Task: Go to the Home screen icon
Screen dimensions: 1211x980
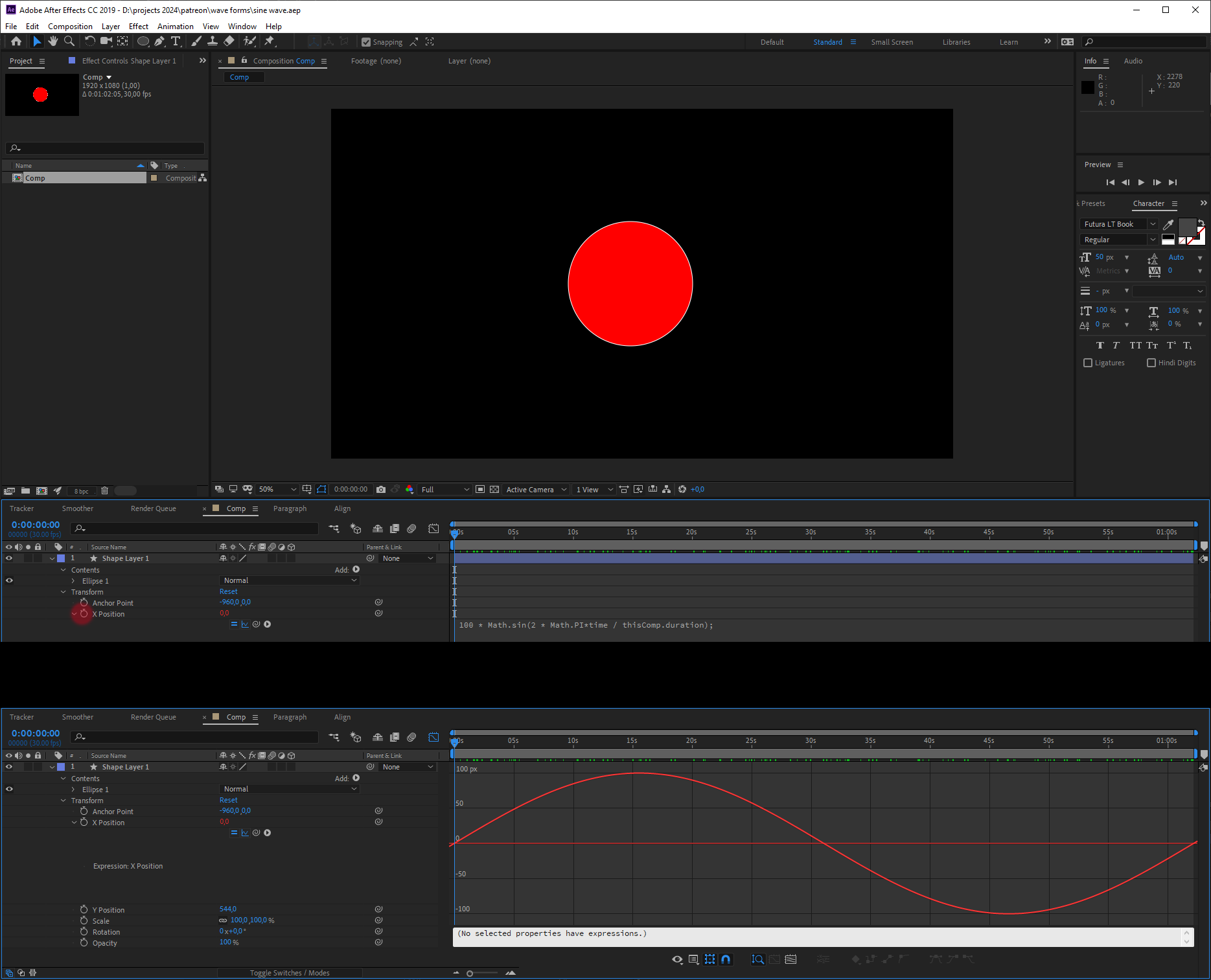Action: coord(16,41)
